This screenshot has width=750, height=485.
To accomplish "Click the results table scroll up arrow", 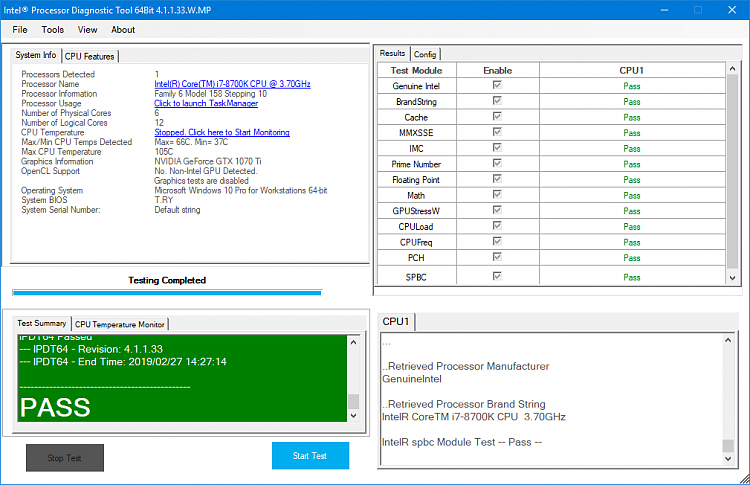I will tap(732, 69).
